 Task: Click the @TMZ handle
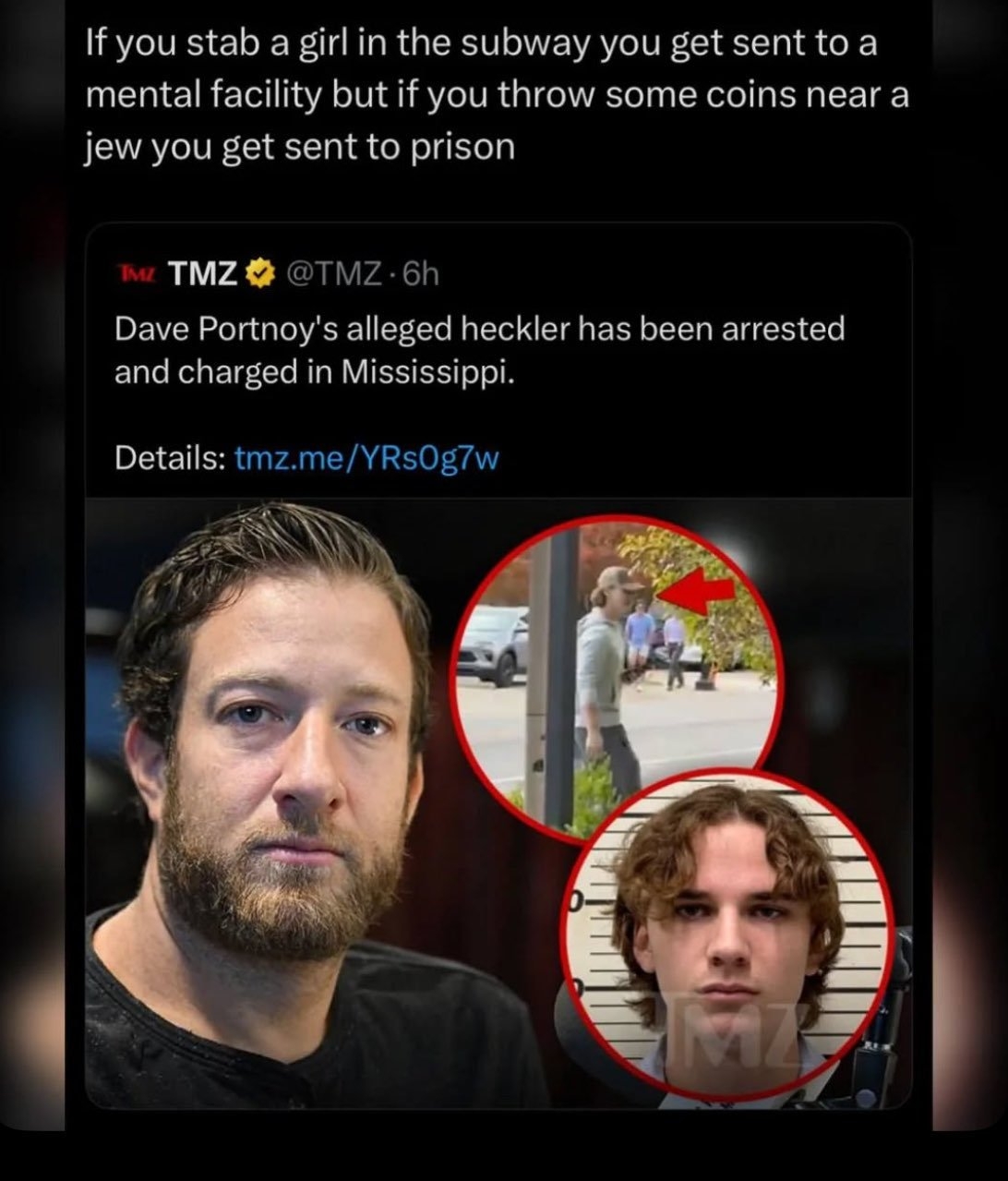pos(335,273)
